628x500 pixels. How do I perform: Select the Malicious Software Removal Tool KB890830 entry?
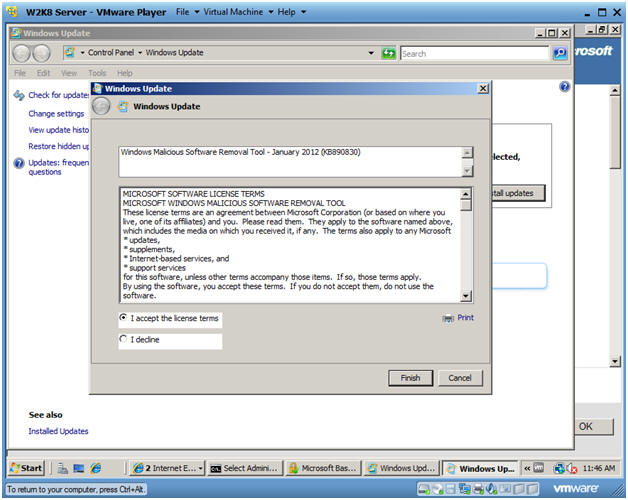[240, 152]
